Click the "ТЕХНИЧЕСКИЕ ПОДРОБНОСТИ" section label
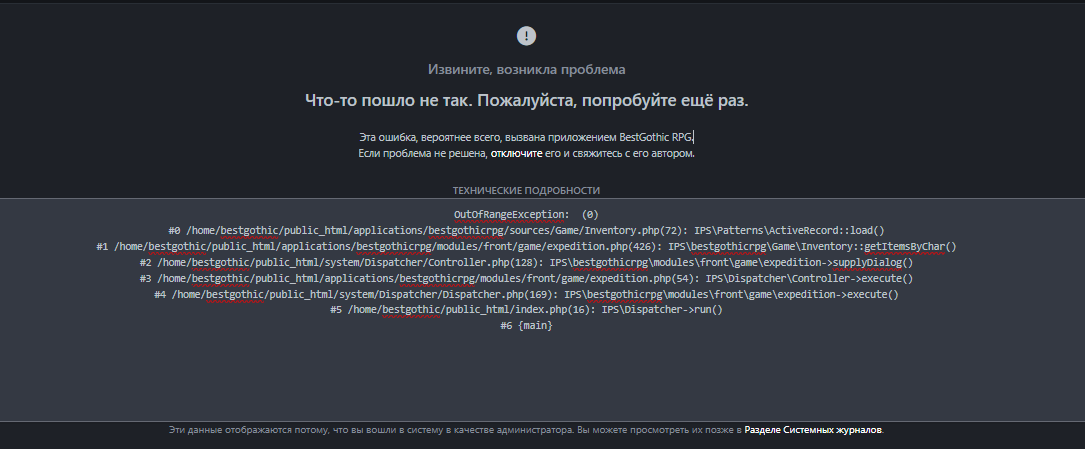Image resolution: width=1085 pixels, height=449 pixels. pos(526,190)
